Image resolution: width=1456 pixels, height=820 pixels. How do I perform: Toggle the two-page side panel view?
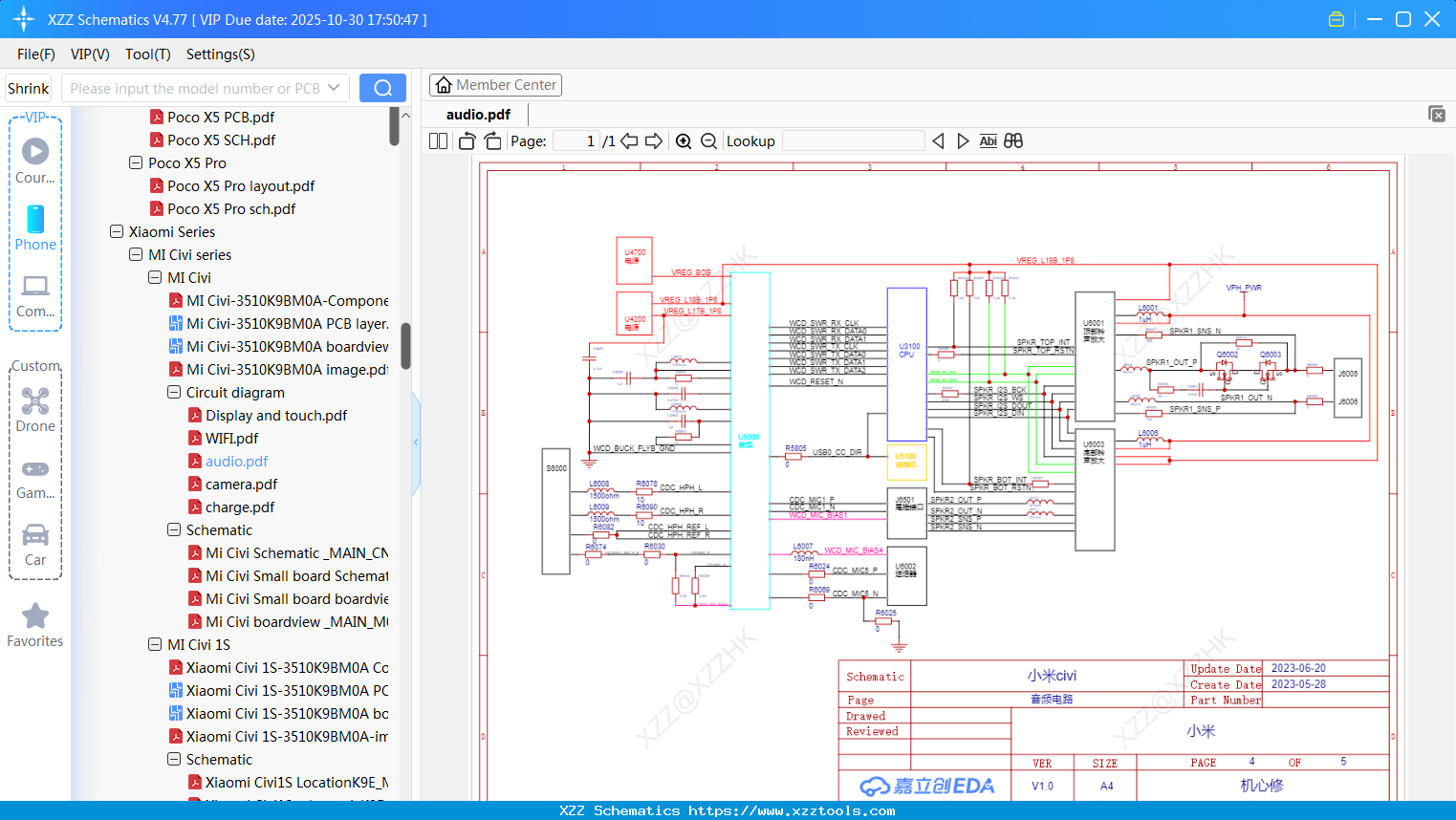pos(438,141)
